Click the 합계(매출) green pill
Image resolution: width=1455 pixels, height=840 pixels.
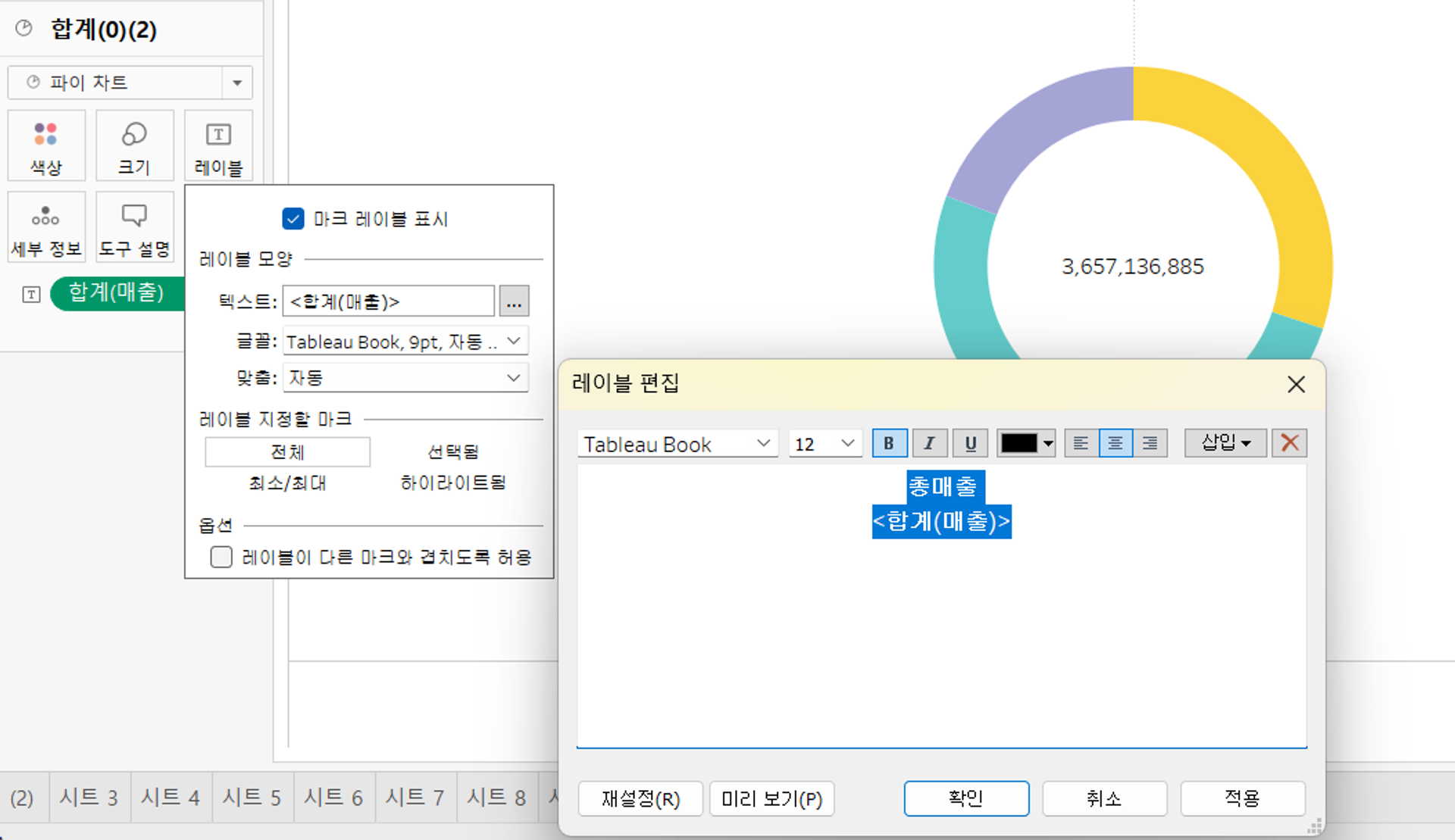[x=117, y=294]
